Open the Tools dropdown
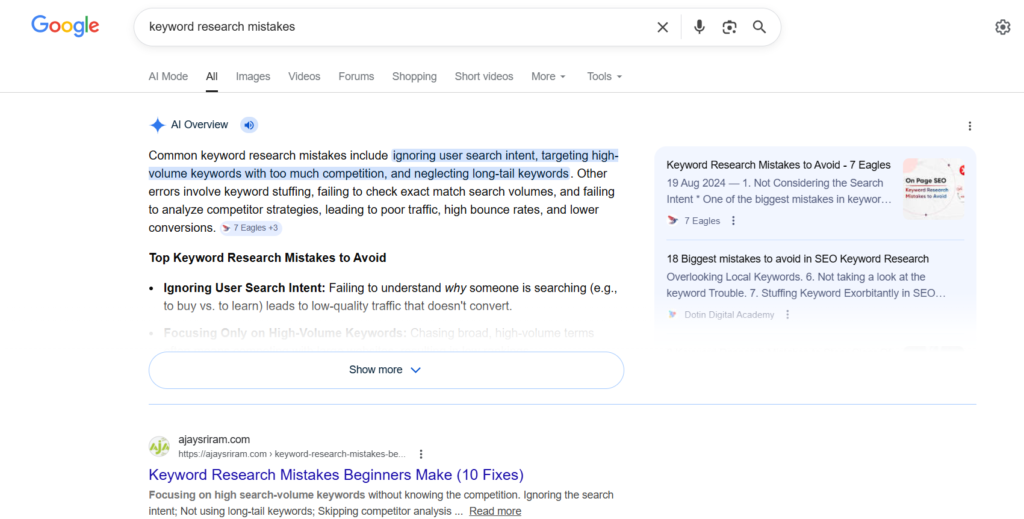The height and width of the screenshot is (519, 1024). (604, 76)
